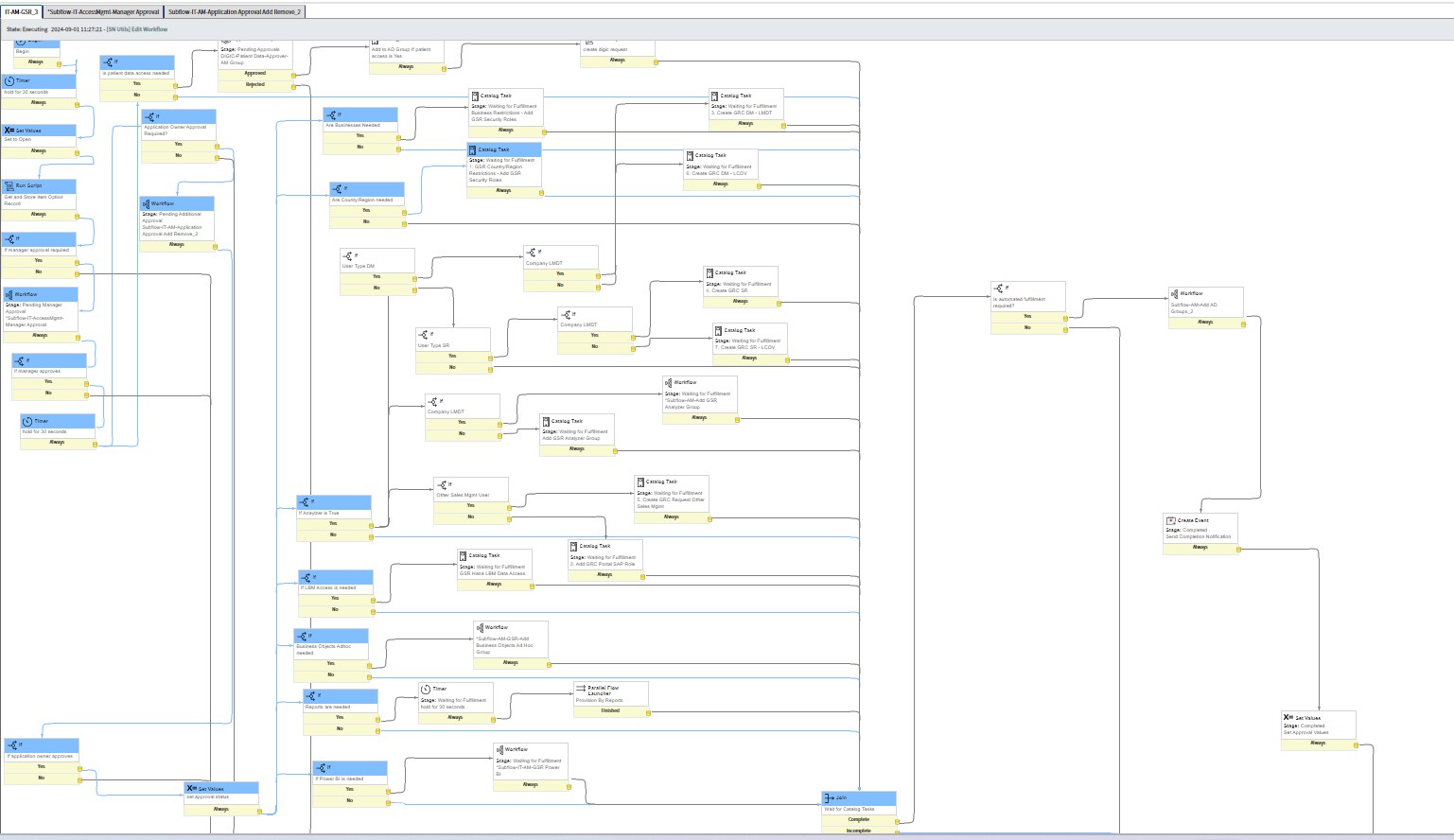Image resolution: width=1454 pixels, height=840 pixels.
Task: Select the "IT-AM-GSR_3" tab
Action: 21,13
